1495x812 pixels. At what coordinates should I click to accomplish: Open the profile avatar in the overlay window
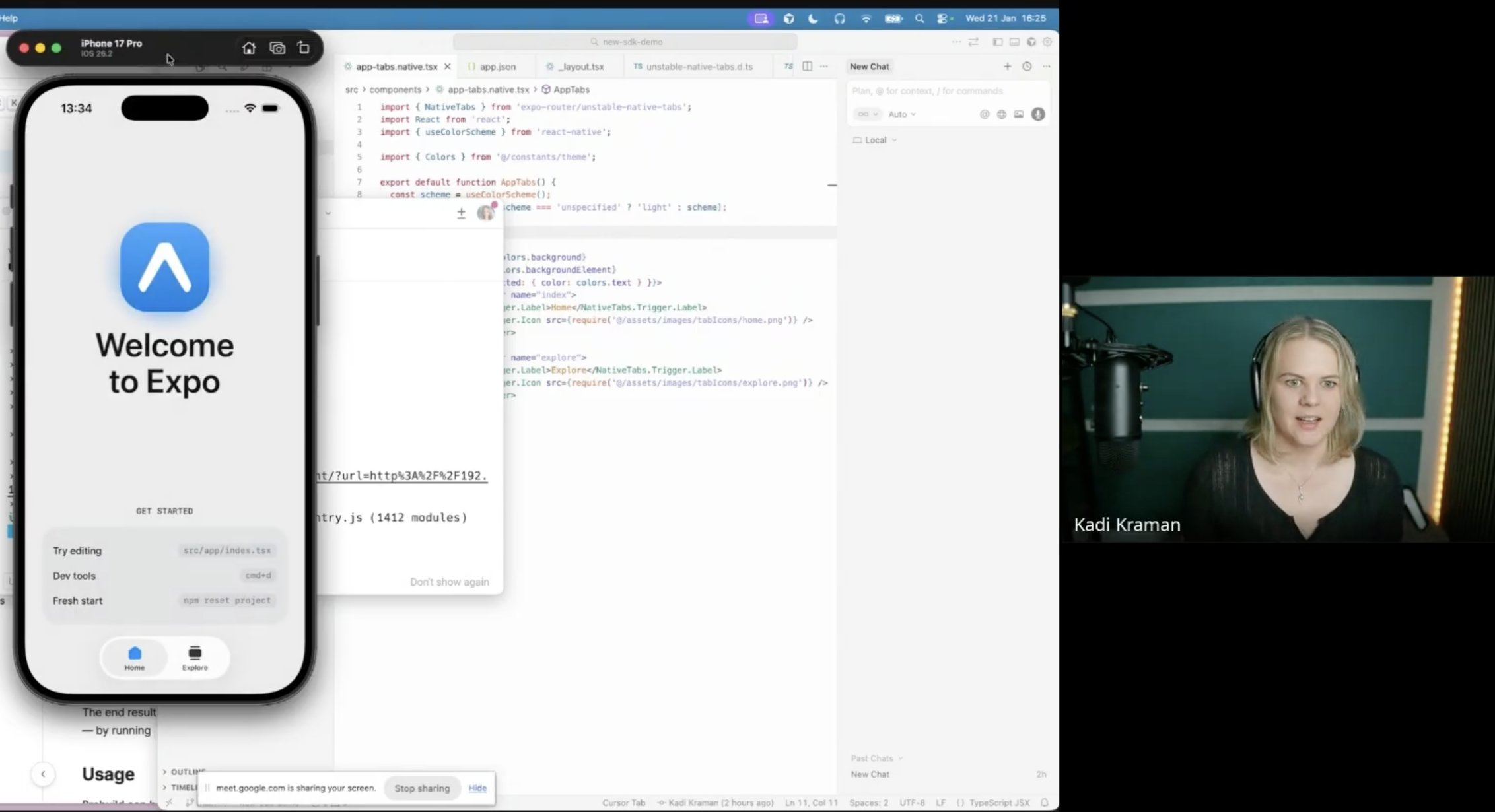485,213
